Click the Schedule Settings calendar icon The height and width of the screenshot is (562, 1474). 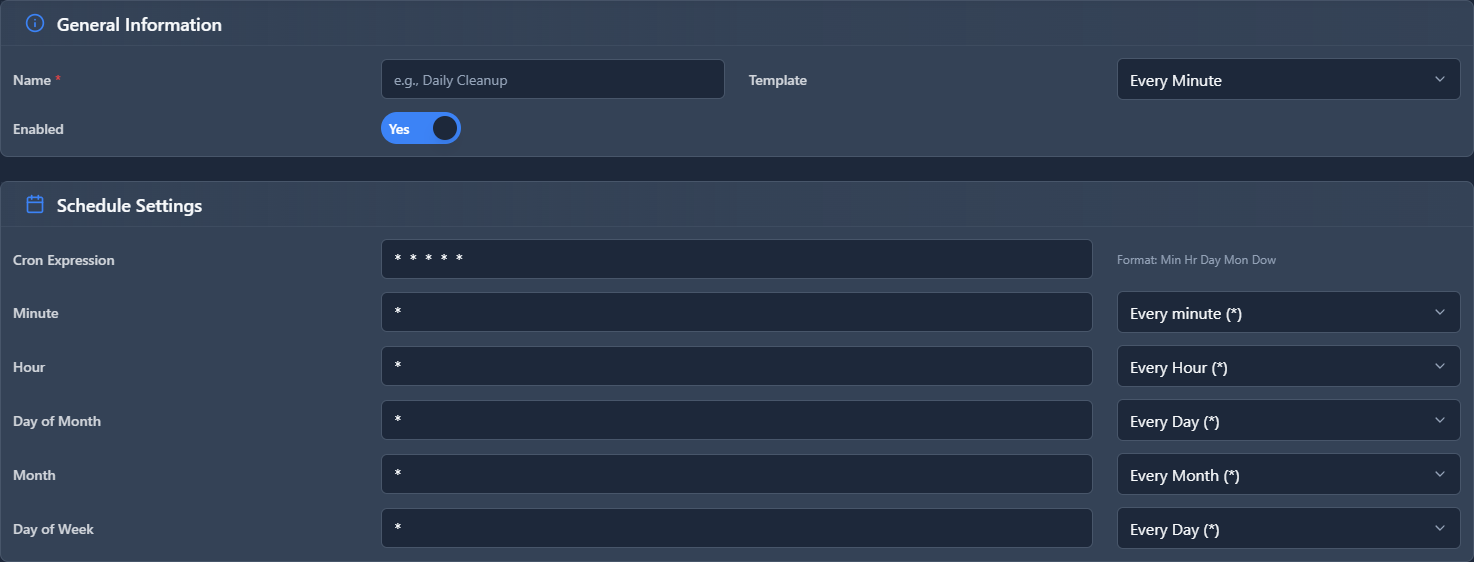(35, 205)
